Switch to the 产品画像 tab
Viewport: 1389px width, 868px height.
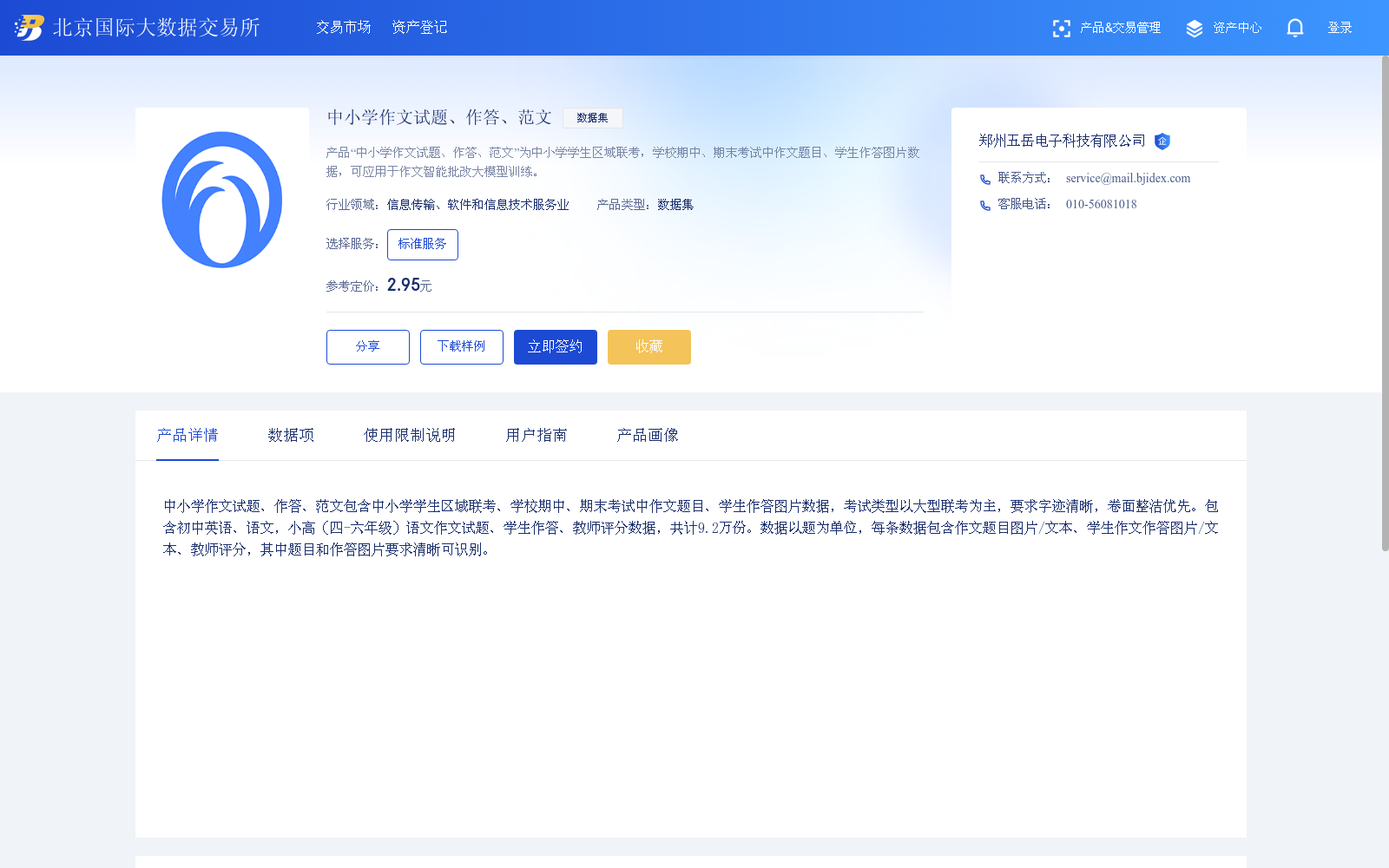point(648,435)
